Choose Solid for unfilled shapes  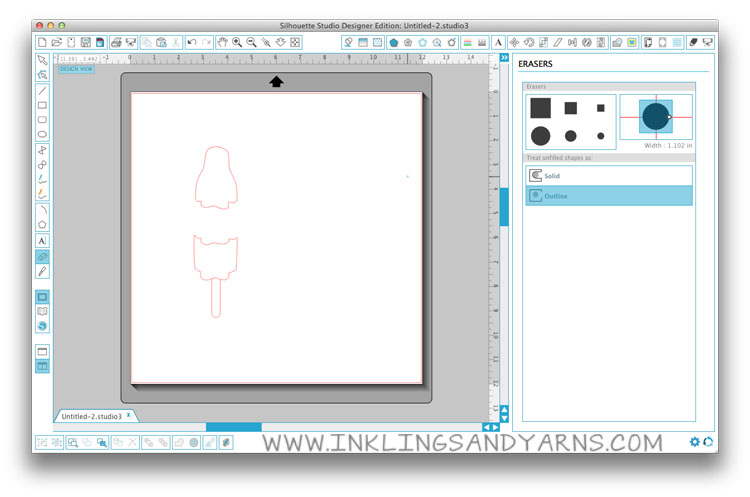[609, 176]
